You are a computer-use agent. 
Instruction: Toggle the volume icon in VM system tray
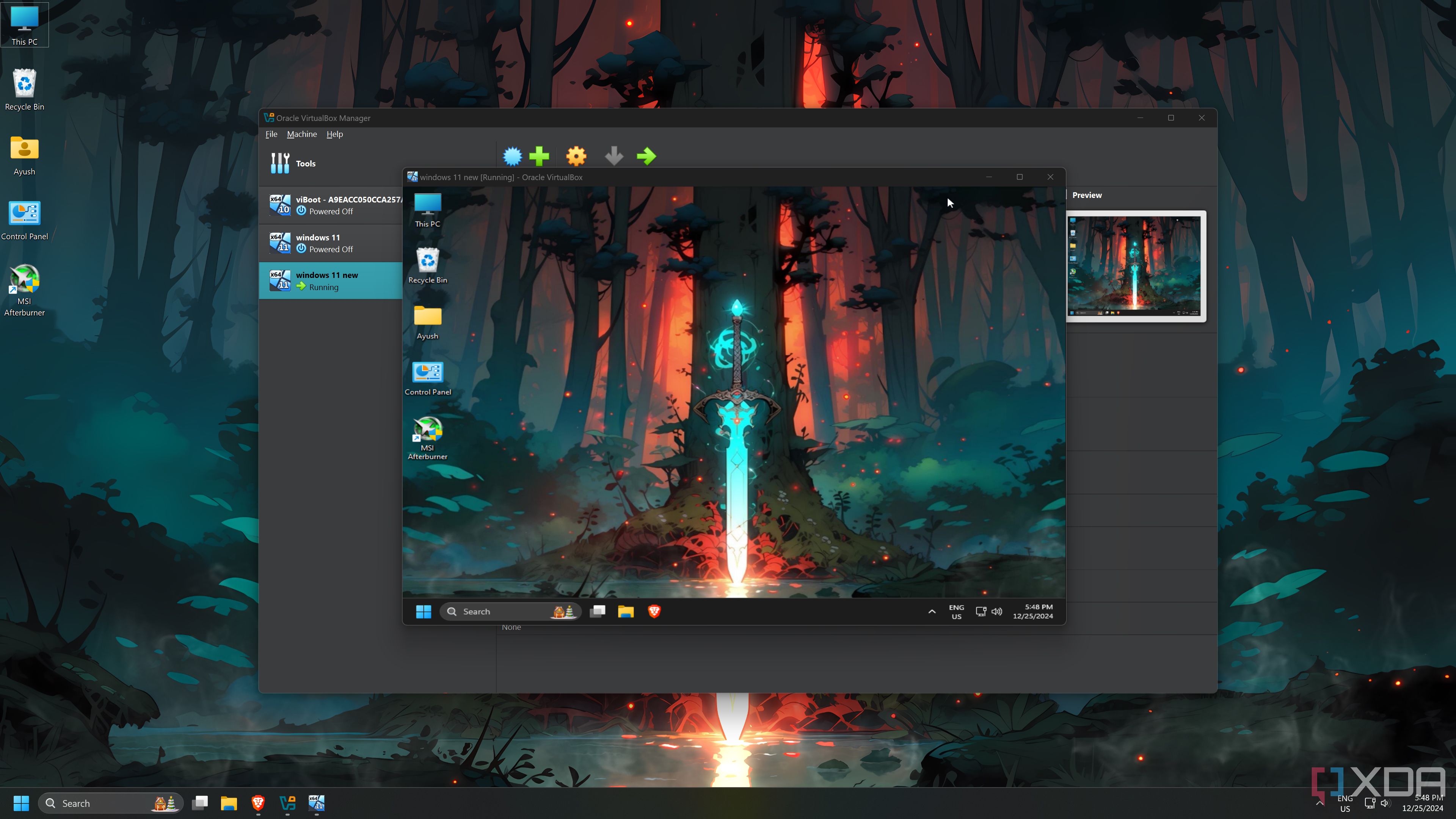[997, 611]
